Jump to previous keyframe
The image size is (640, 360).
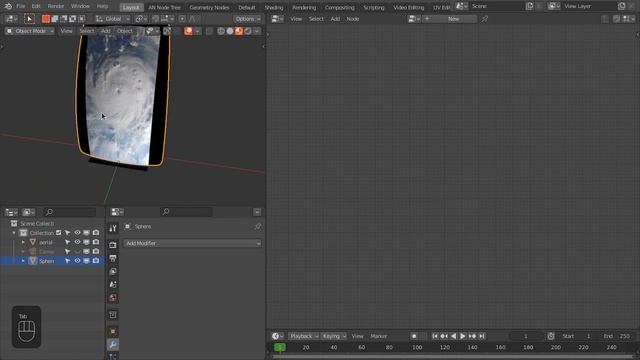click(444, 336)
